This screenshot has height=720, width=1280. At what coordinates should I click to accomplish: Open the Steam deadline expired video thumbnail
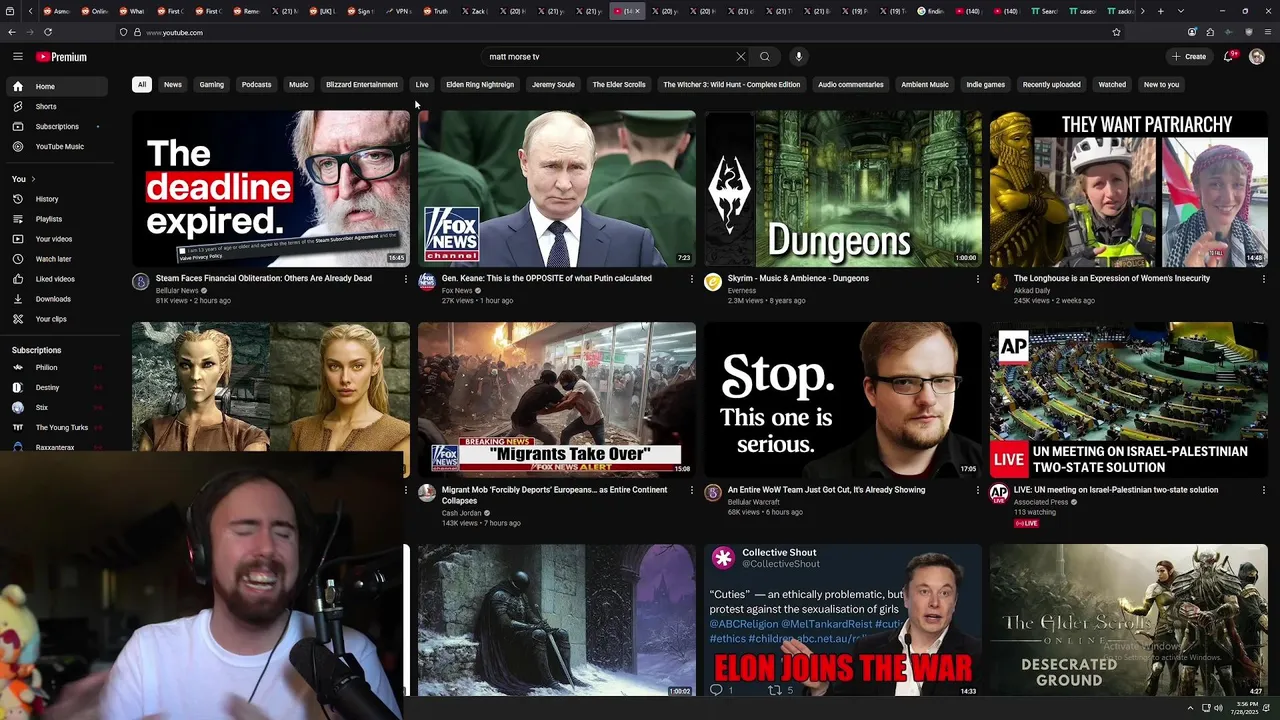point(271,188)
